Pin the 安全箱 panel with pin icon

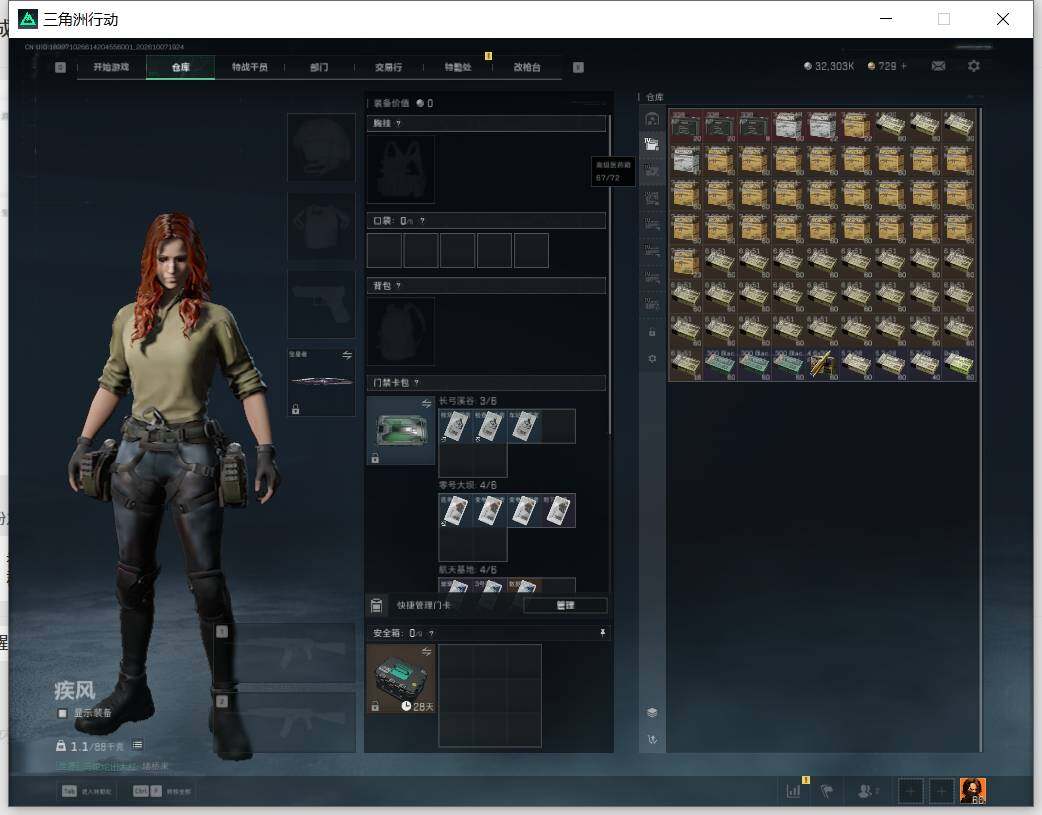603,633
